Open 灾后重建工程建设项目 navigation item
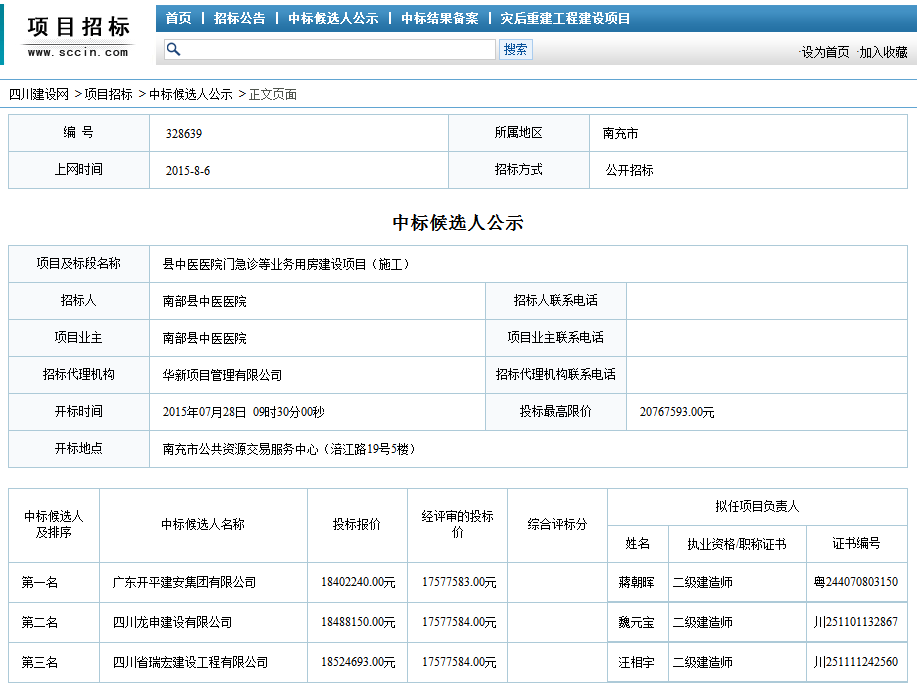 click(x=565, y=18)
